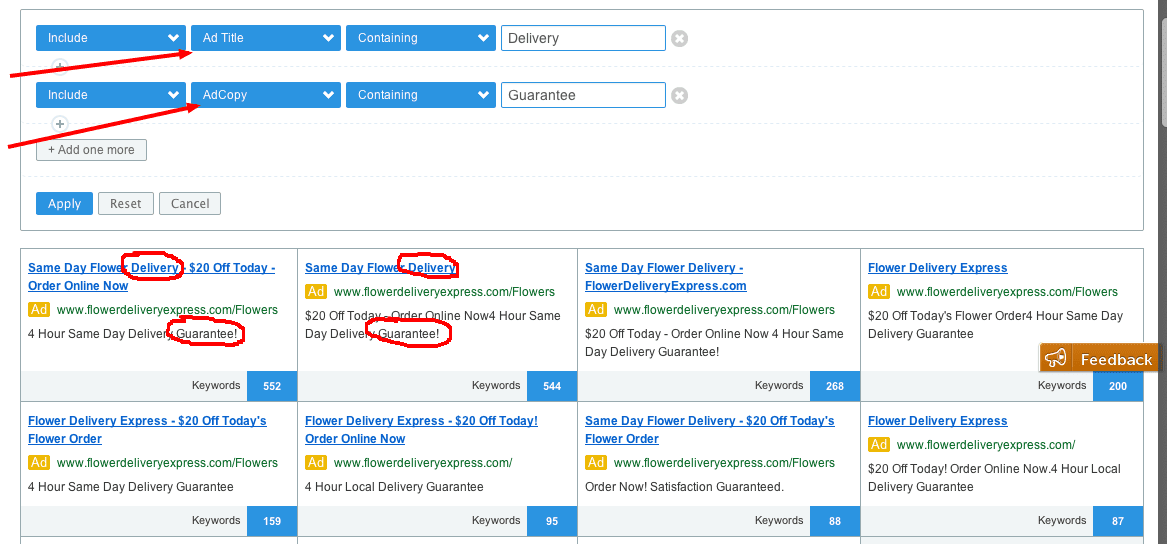This screenshot has width=1167, height=544.
Task: Remove the Delivery filter row
Action: [x=679, y=39]
